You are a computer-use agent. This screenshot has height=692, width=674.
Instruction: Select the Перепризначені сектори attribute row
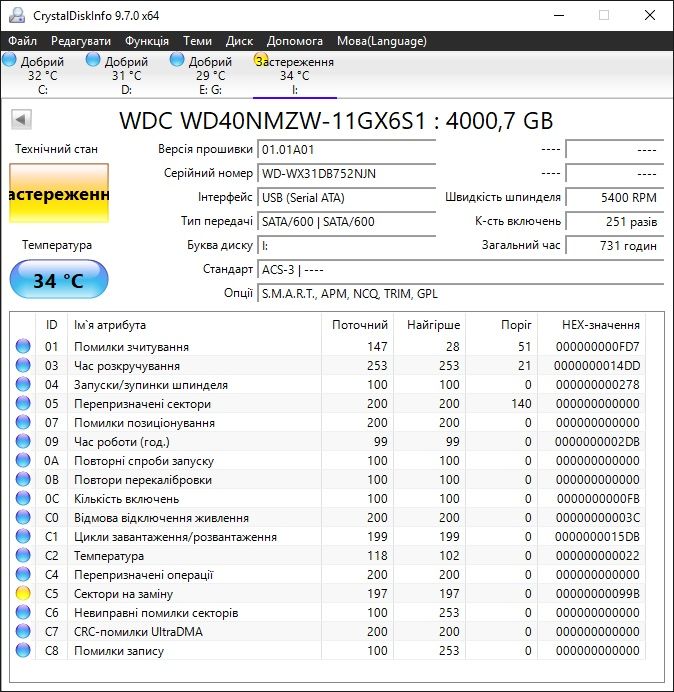point(329,403)
